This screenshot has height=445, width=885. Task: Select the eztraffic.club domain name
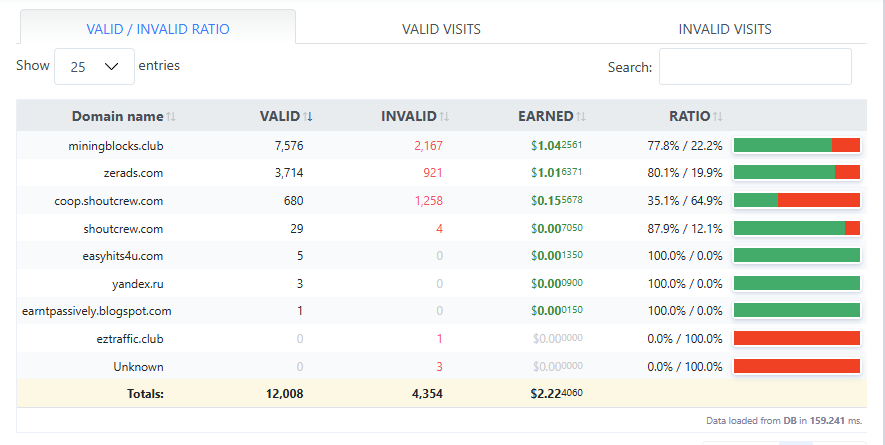[130, 339]
